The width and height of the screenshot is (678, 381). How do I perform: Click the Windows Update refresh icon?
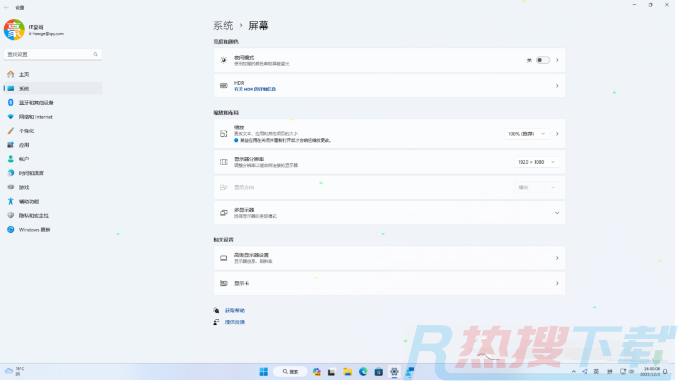pos(11,230)
